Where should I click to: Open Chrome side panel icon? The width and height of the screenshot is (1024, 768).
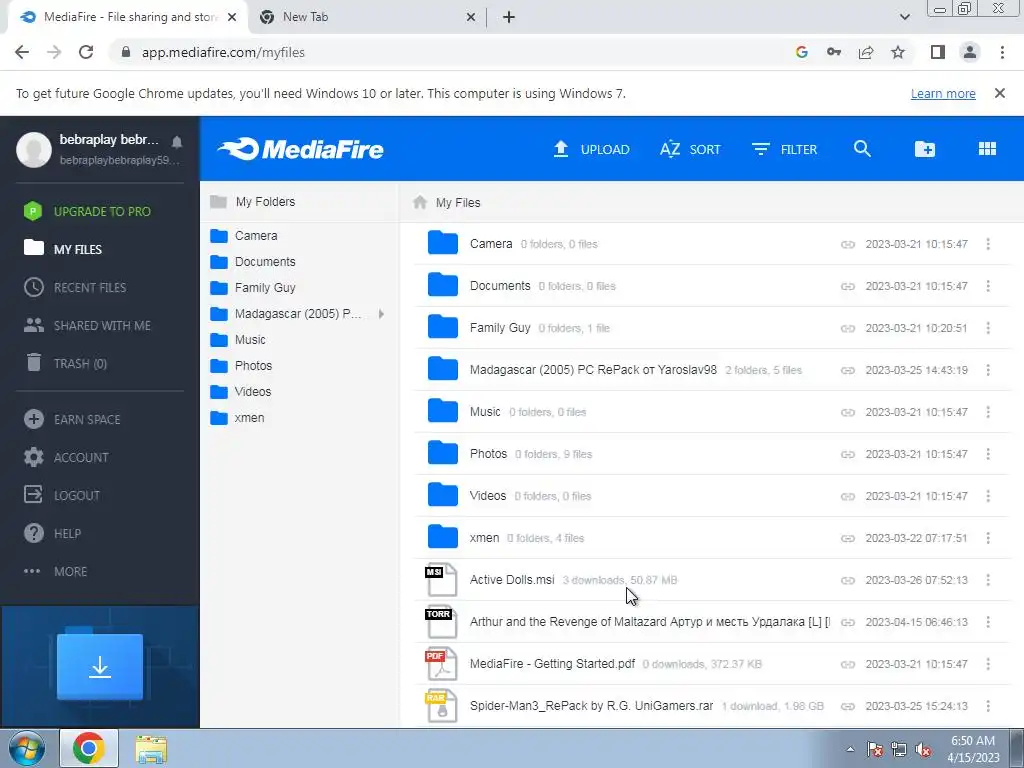click(x=938, y=52)
